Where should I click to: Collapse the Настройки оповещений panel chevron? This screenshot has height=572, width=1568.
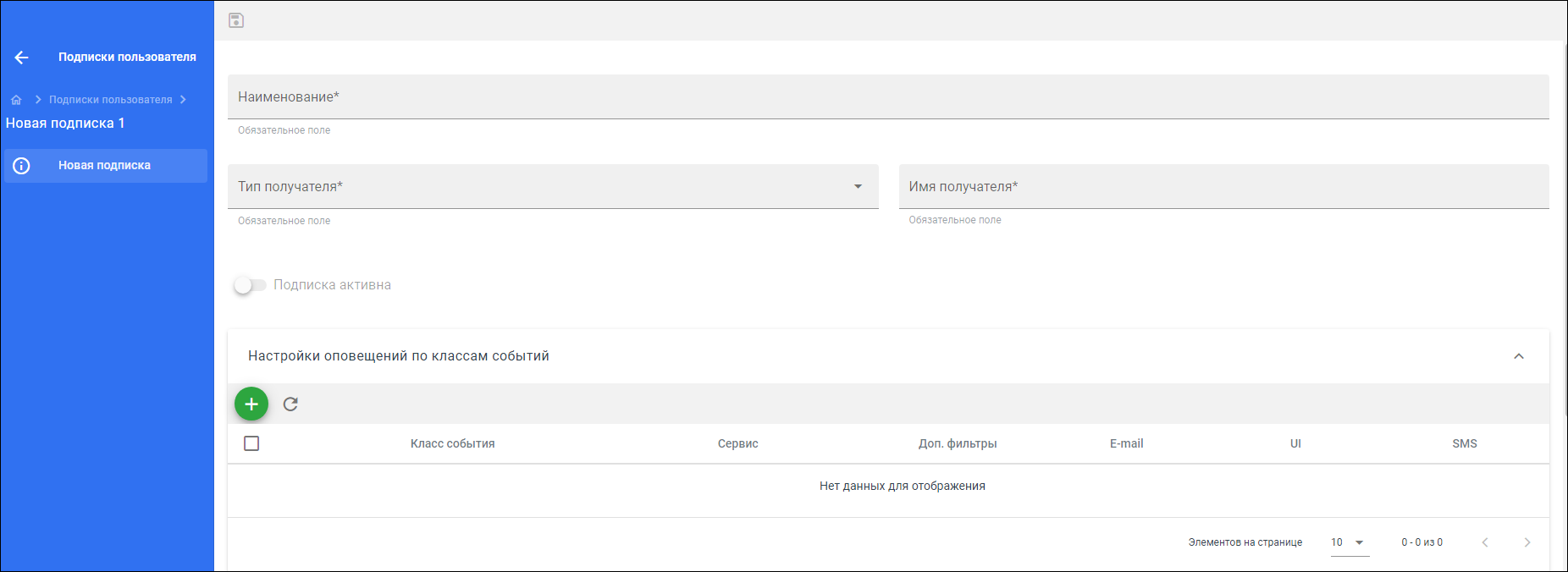click(x=1519, y=356)
